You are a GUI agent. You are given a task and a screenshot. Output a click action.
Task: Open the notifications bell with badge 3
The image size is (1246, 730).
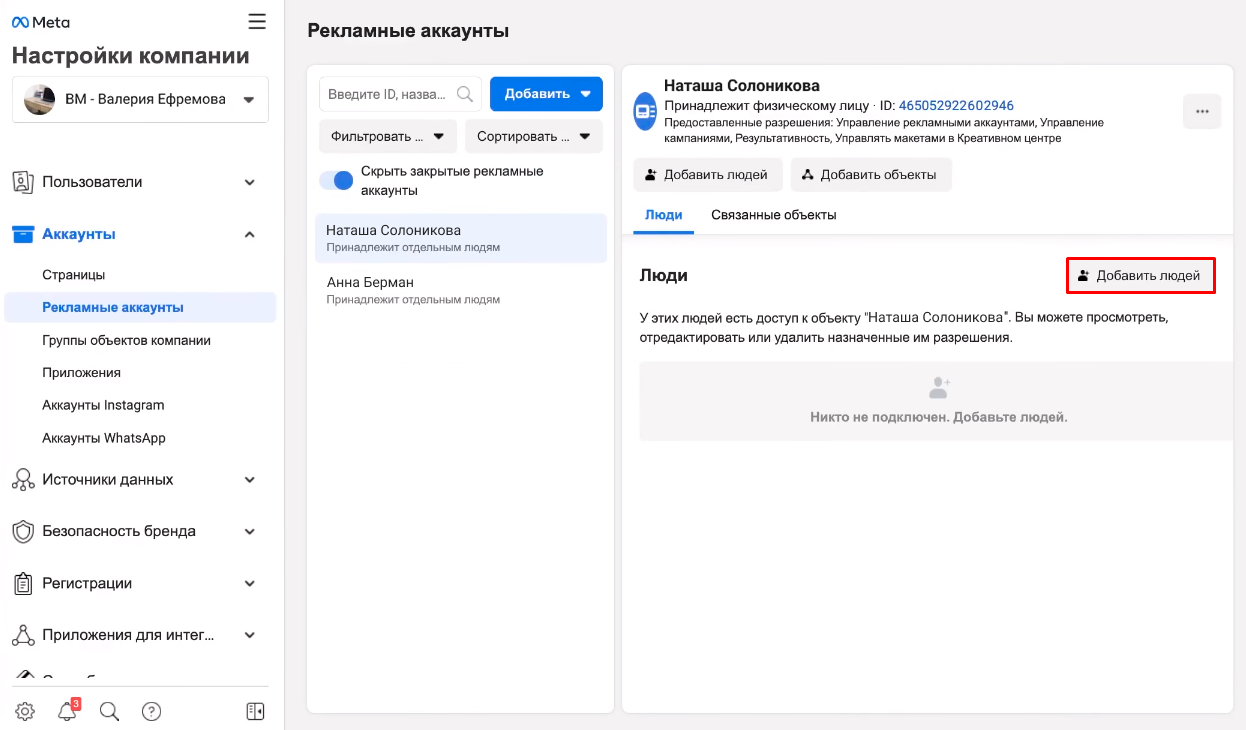(67, 712)
